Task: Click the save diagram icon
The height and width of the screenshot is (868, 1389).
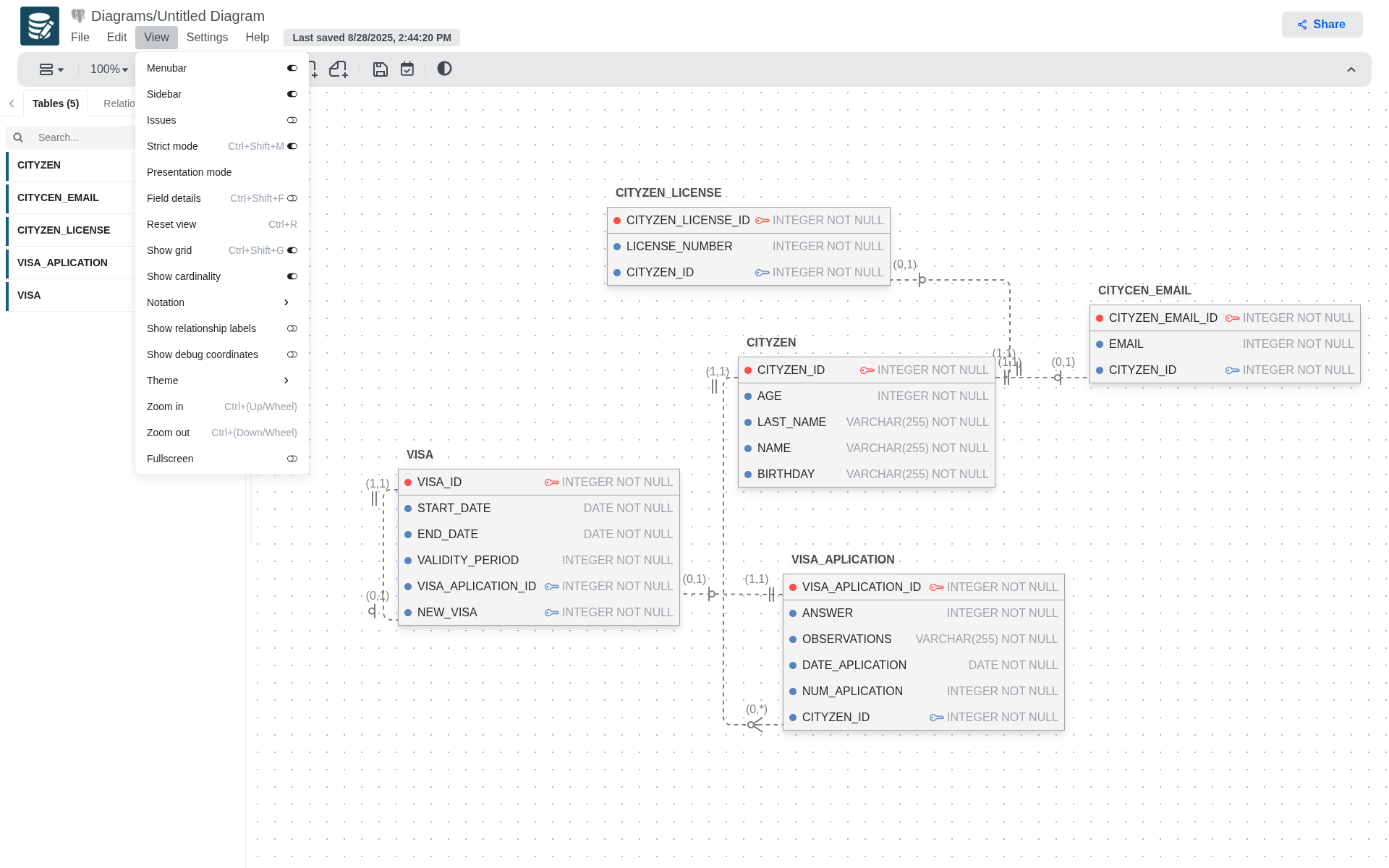Action: [381, 69]
